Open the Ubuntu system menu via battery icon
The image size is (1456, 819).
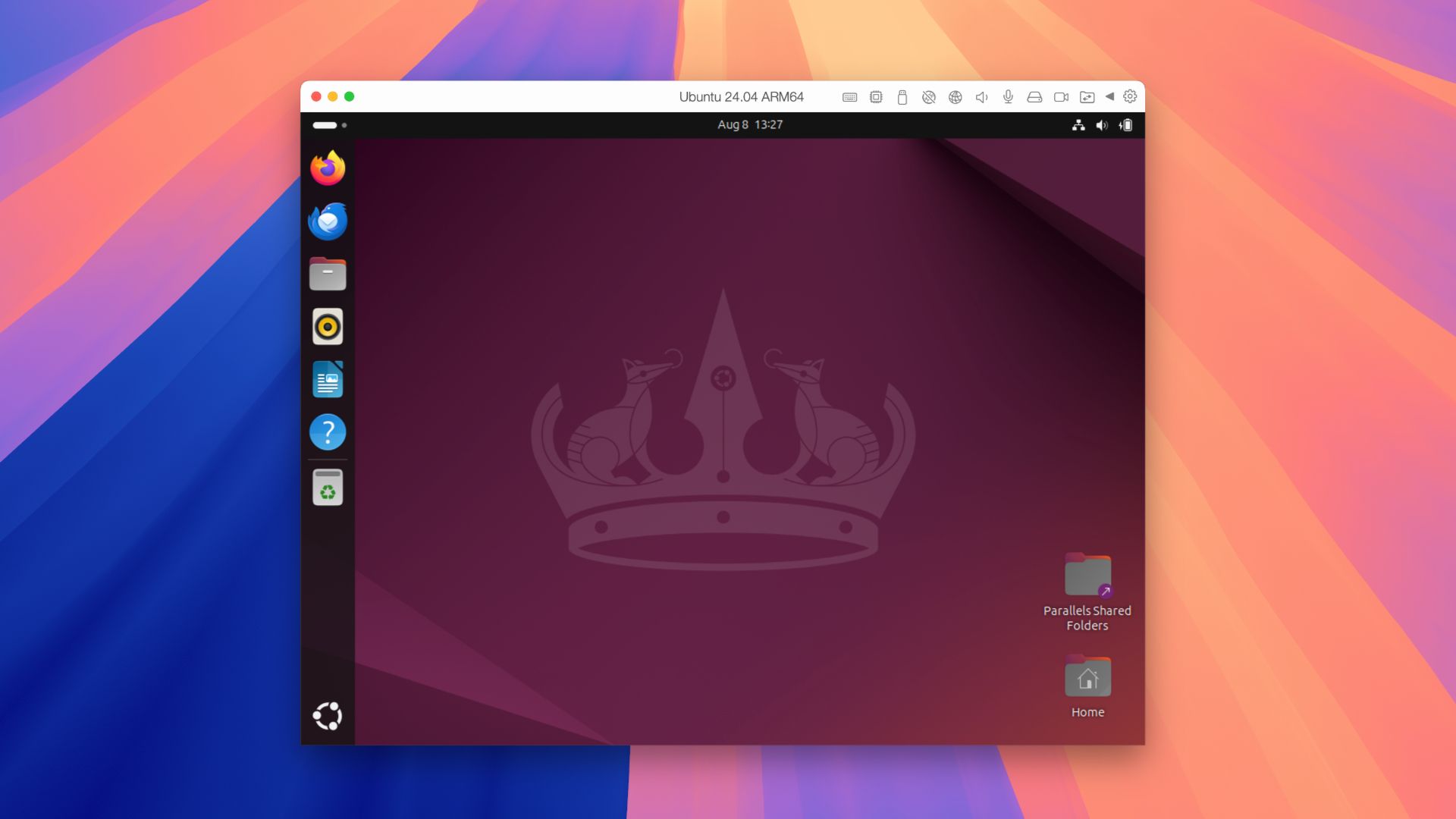click(x=1126, y=125)
